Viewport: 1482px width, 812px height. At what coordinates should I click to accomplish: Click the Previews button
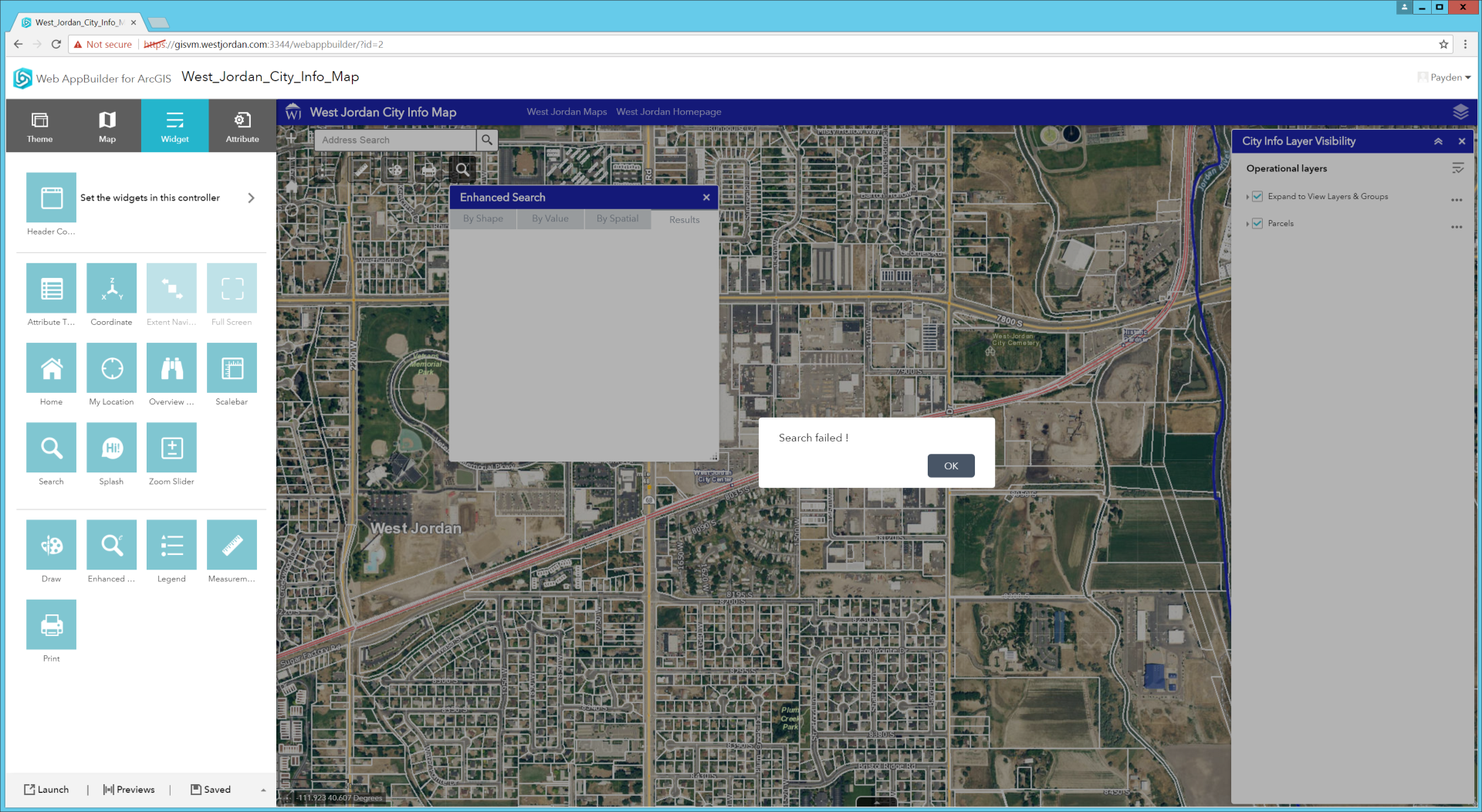pyautogui.click(x=129, y=790)
